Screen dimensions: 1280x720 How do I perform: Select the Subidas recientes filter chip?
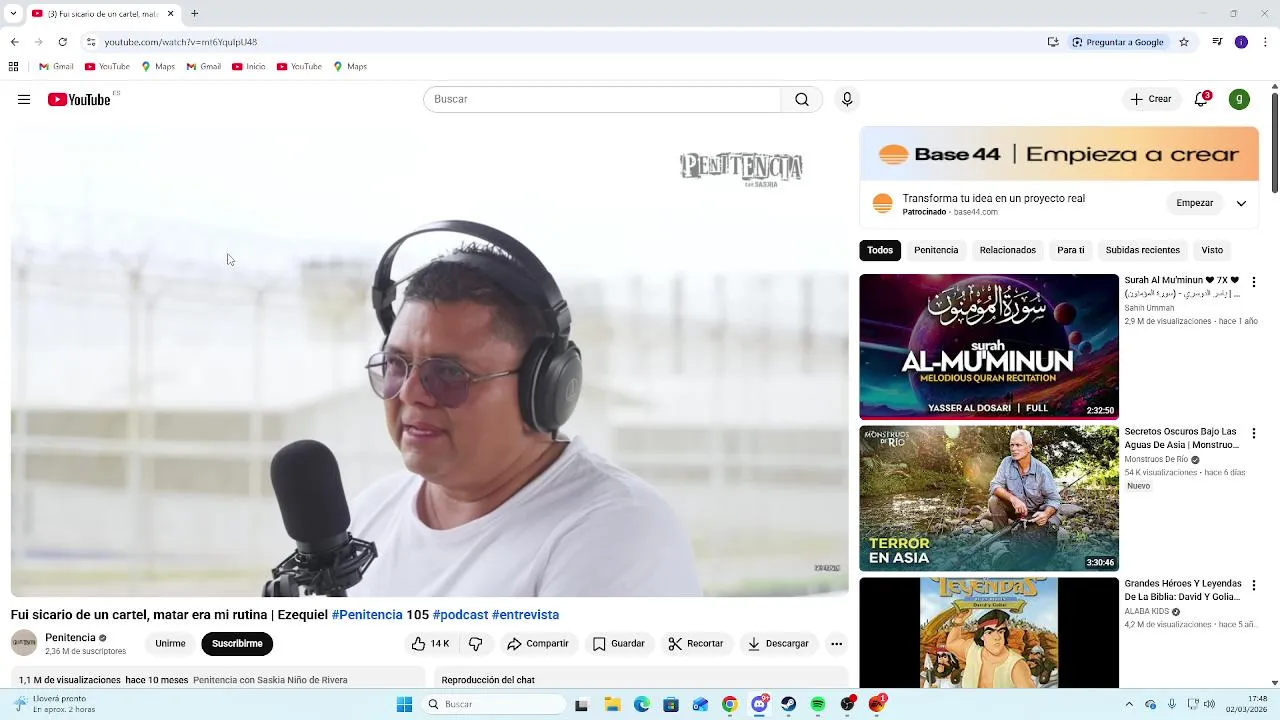[x=1143, y=250]
